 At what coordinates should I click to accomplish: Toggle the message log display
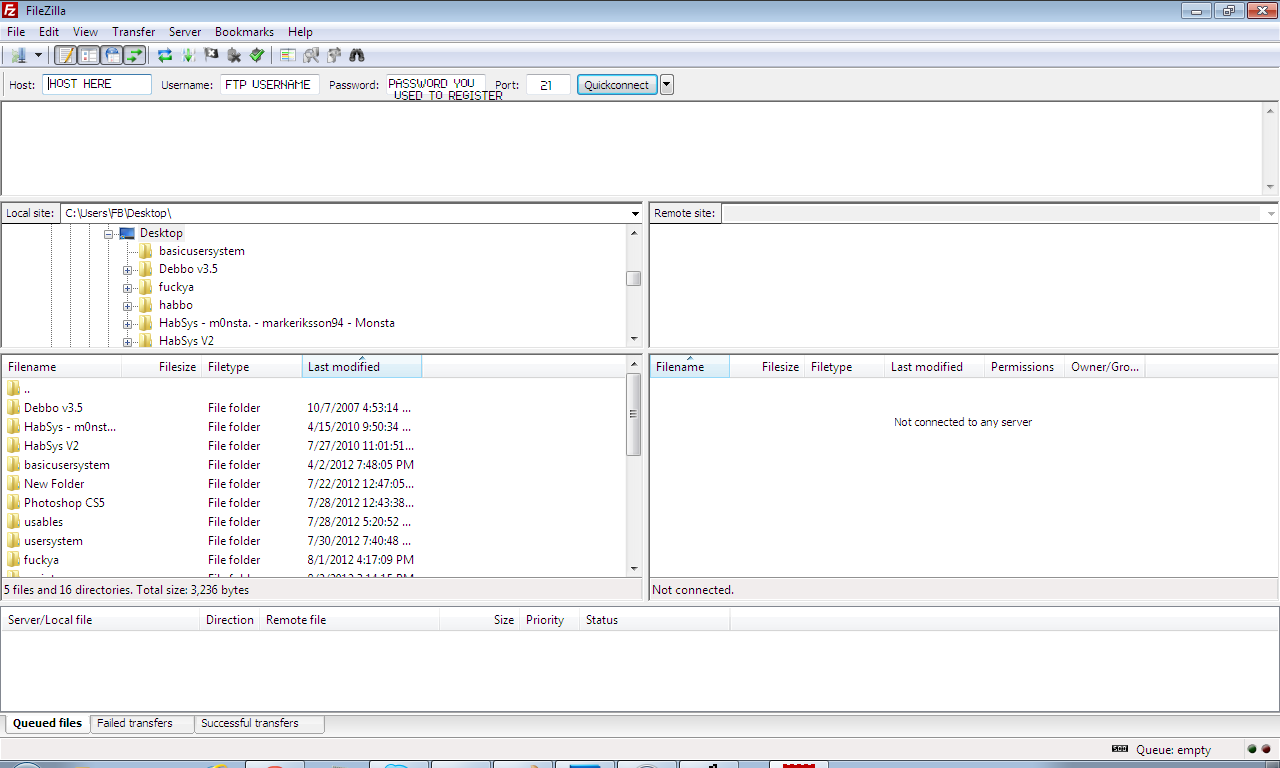coord(65,55)
